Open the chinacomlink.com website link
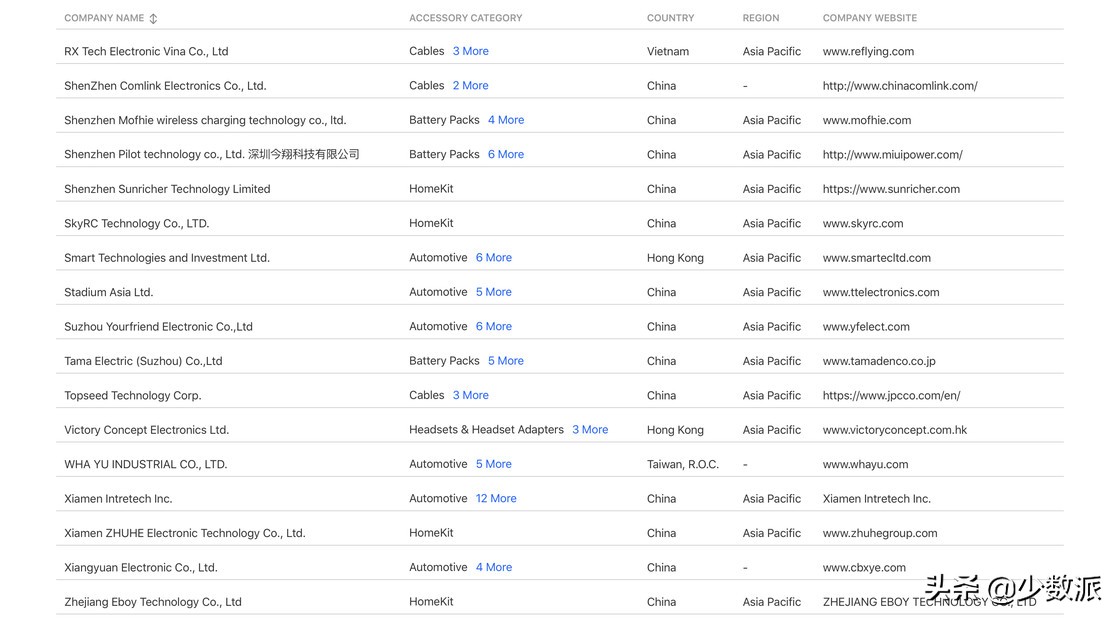This screenshot has width=1120, height=621. (x=900, y=86)
